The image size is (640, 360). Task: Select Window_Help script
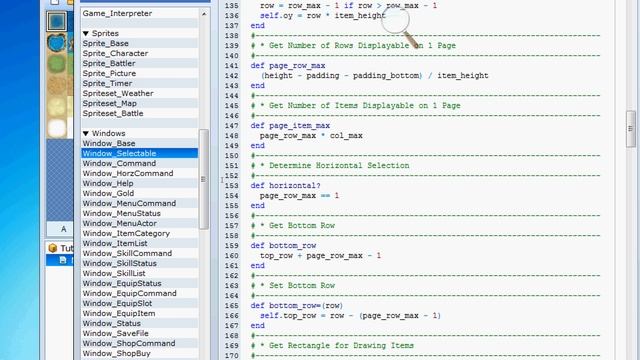(140, 183)
